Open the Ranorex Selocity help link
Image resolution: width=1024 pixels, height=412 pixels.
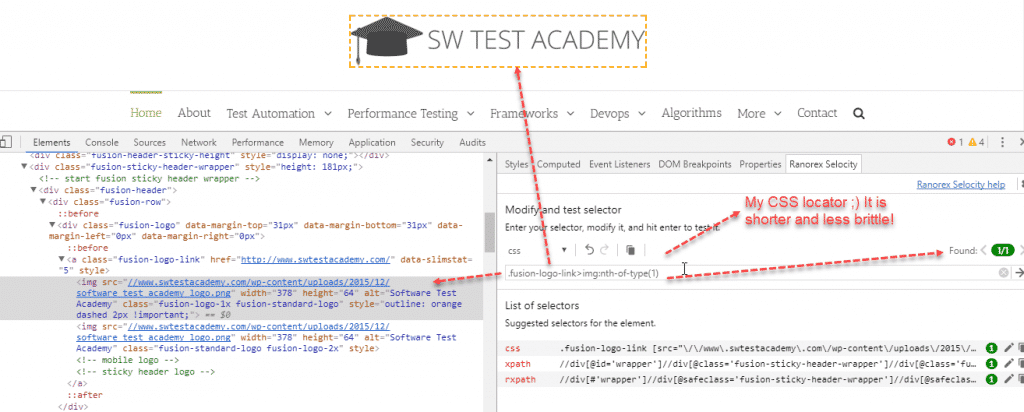click(x=960, y=185)
